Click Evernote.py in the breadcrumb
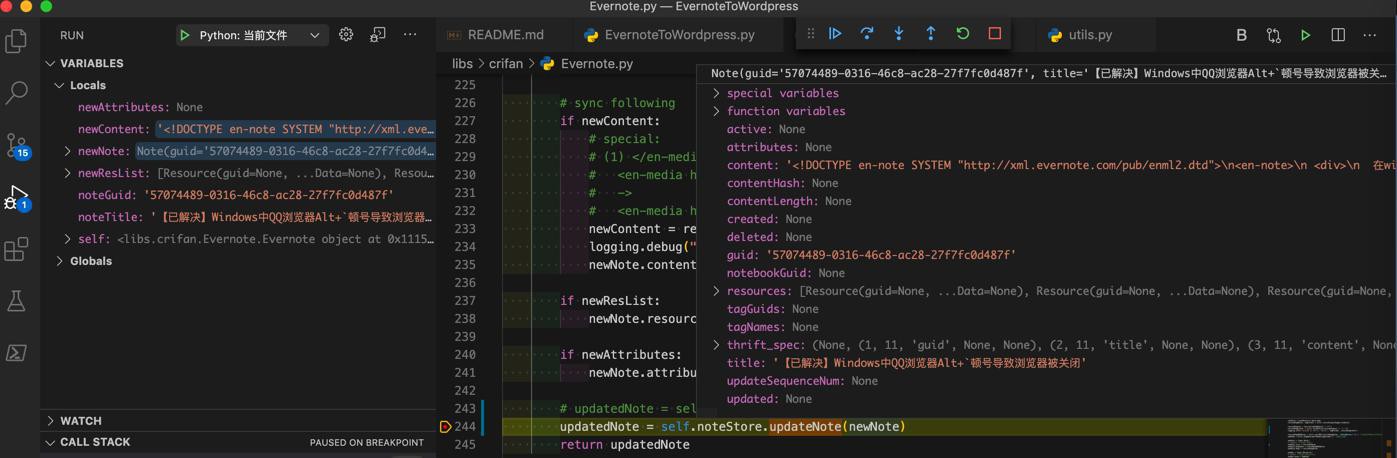The image size is (1397, 458). pos(597,63)
